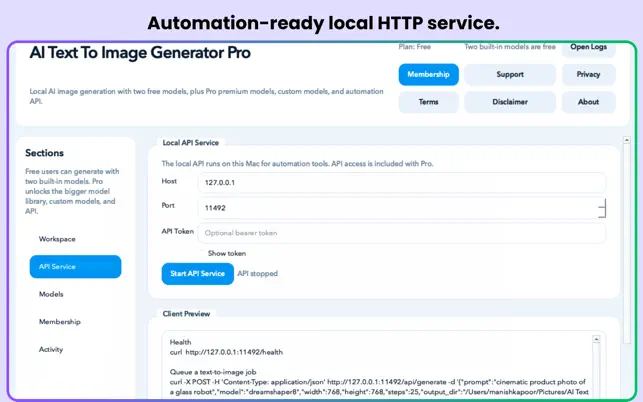Click the 'Local API Service' heading
The width and height of the screenshot is (643, 402).
(191, 143)
